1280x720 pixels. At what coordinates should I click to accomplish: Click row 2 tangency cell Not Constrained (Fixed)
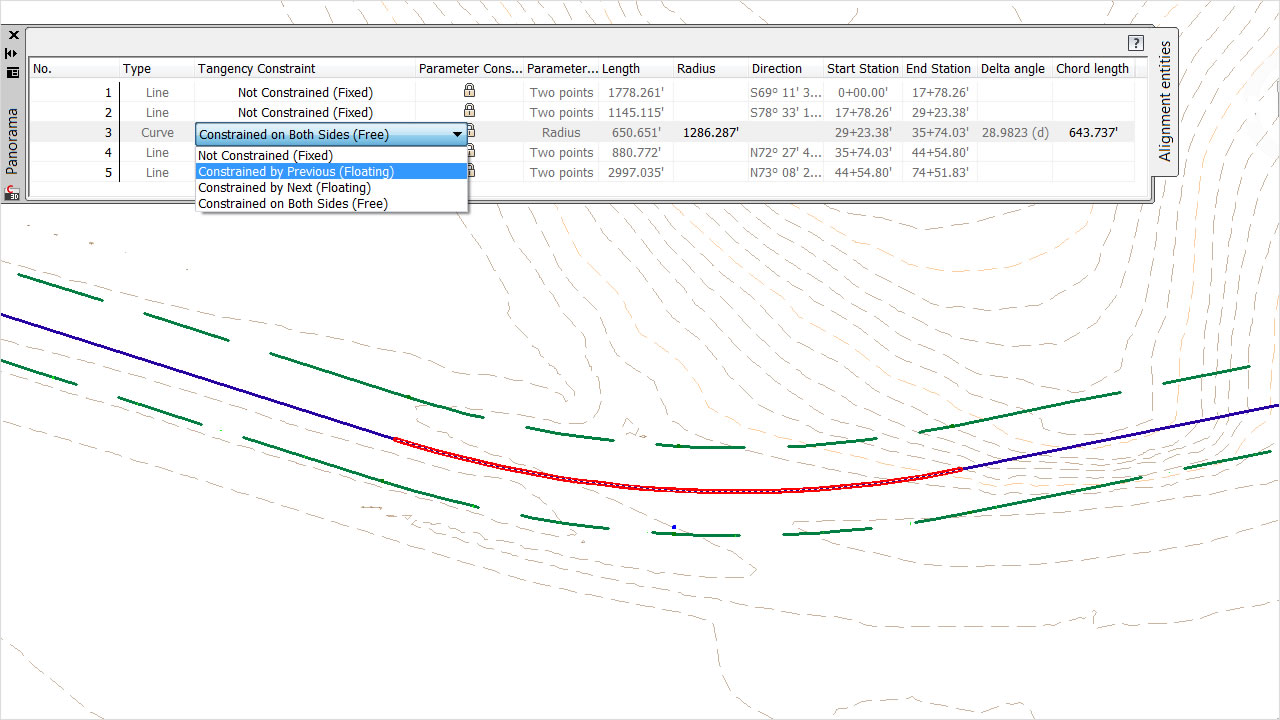click(305, 113)
